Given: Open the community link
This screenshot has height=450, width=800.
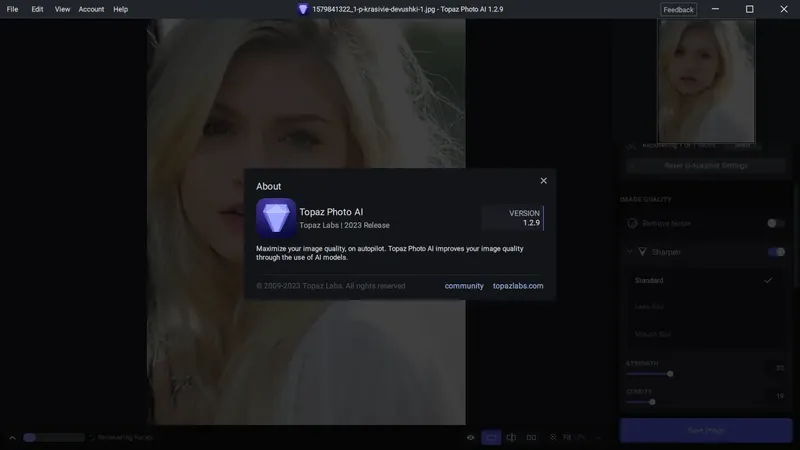Looking at the screenshot, I should coord(464,286).
